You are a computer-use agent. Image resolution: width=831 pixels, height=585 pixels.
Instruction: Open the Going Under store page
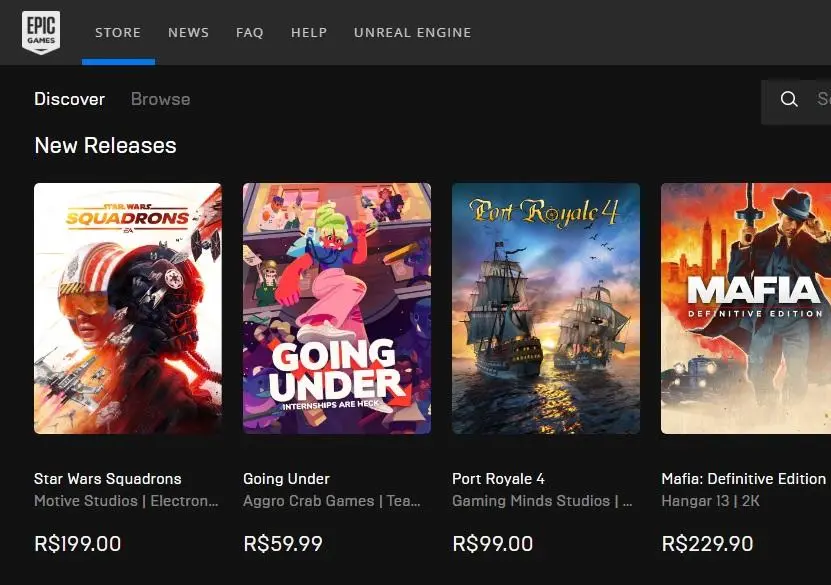(285, 478)
